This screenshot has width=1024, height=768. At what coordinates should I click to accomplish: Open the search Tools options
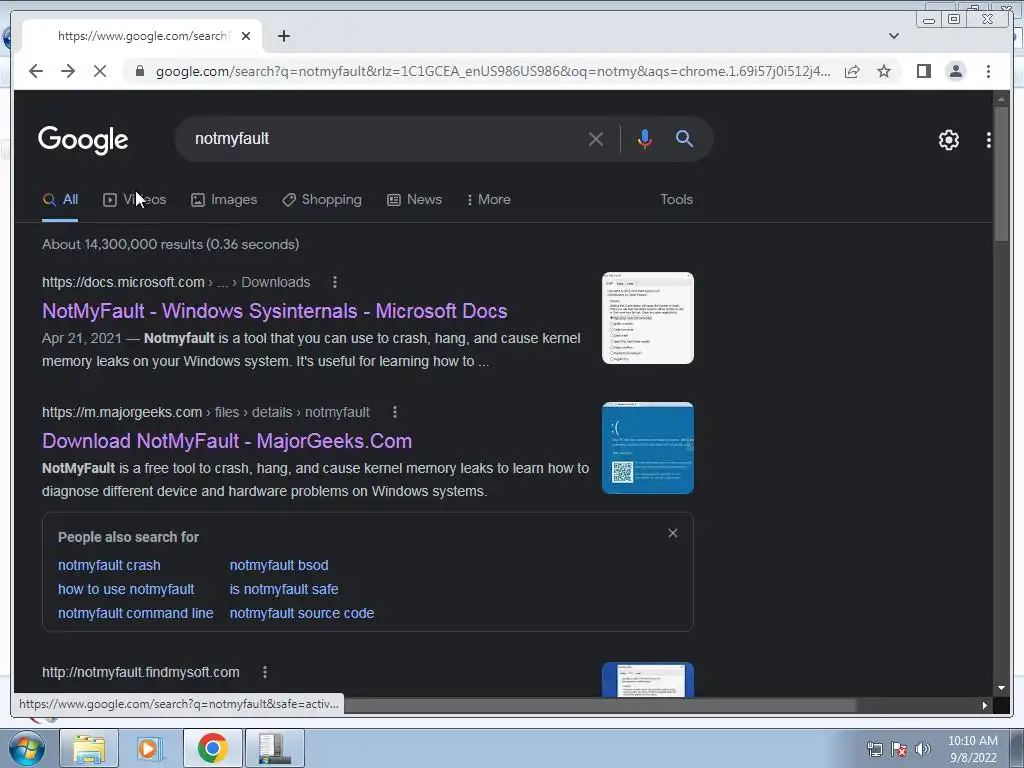click(x=676, y=200)
